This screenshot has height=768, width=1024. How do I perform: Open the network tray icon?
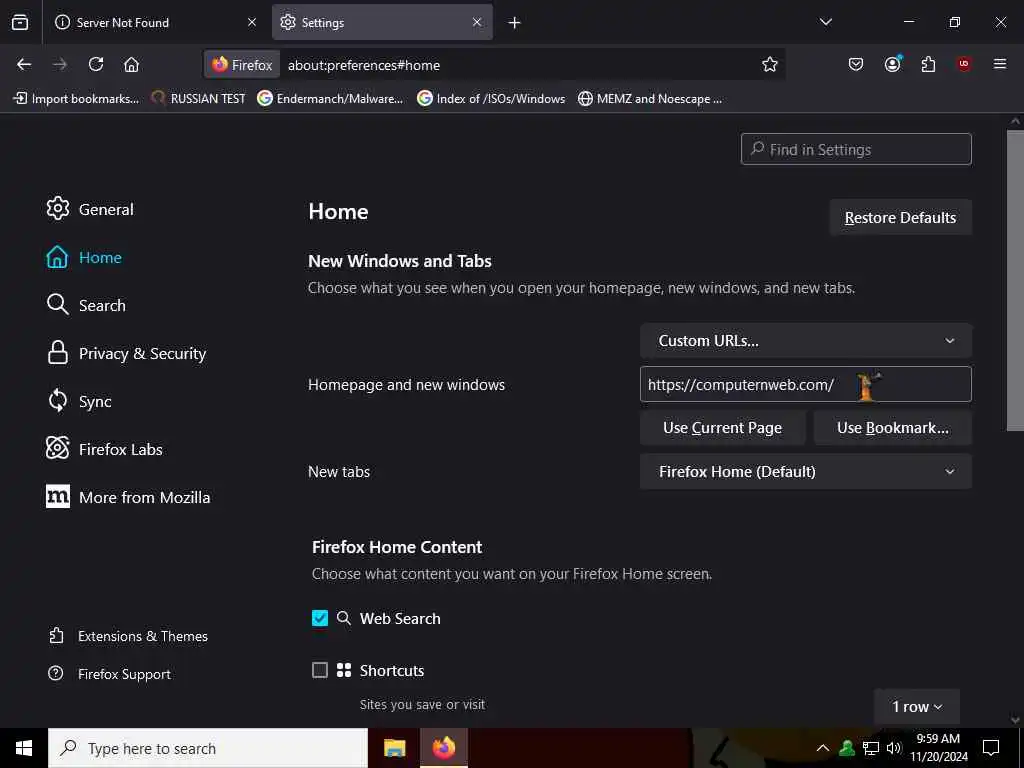tap(871, 748)
